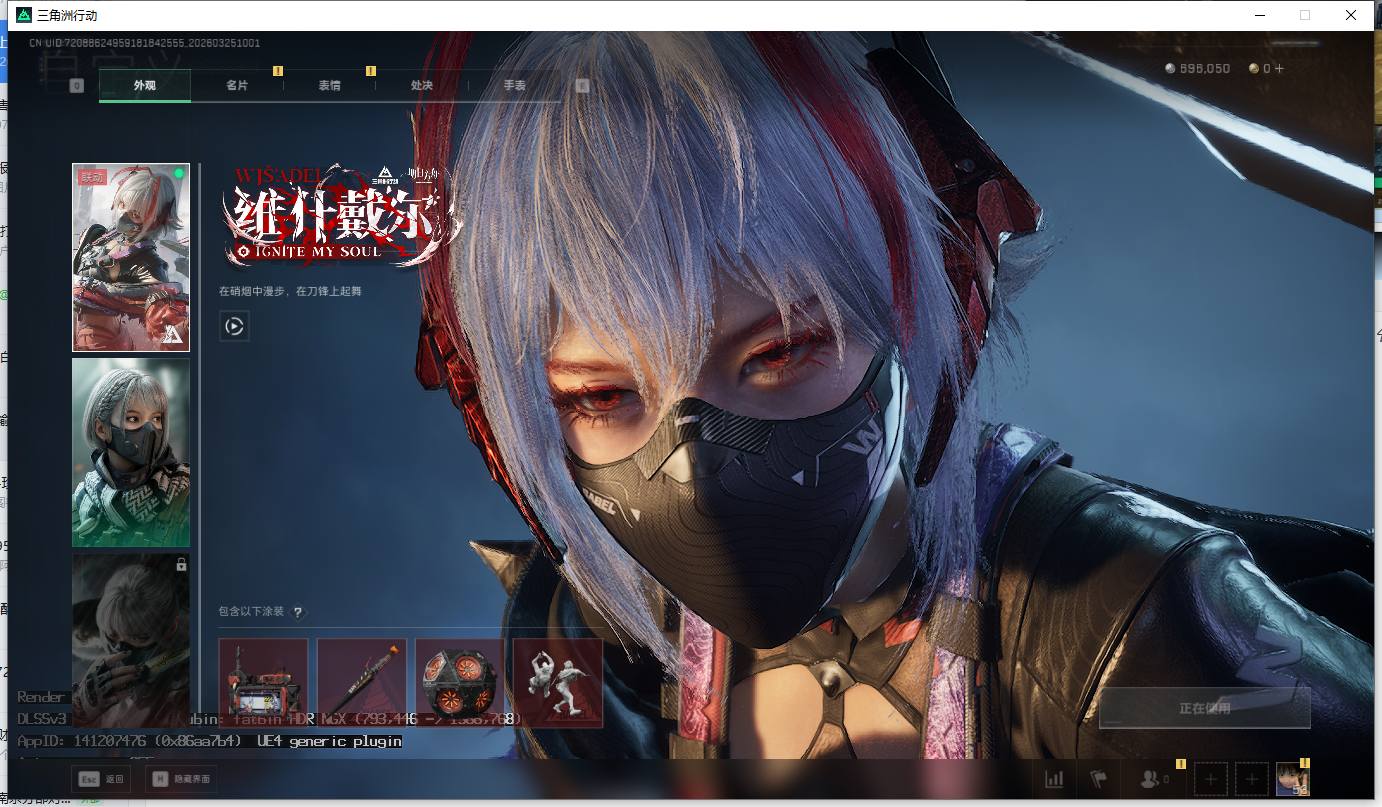Switch to the 外观 tab

145,86
